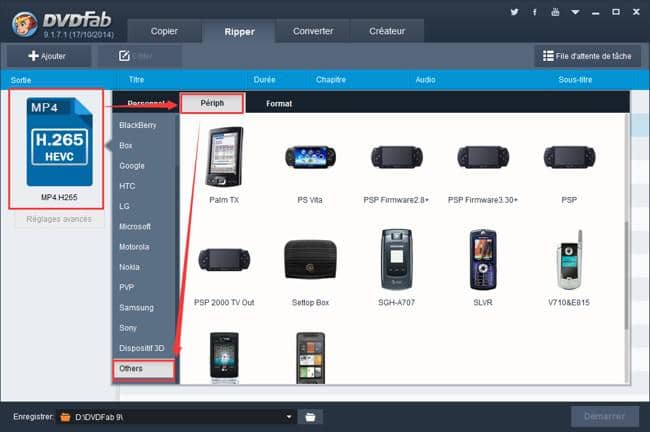This screenshot has height=432, width=650.
Task: Click the orange folder icon beside Enregistrer
Action: (65, 417)
